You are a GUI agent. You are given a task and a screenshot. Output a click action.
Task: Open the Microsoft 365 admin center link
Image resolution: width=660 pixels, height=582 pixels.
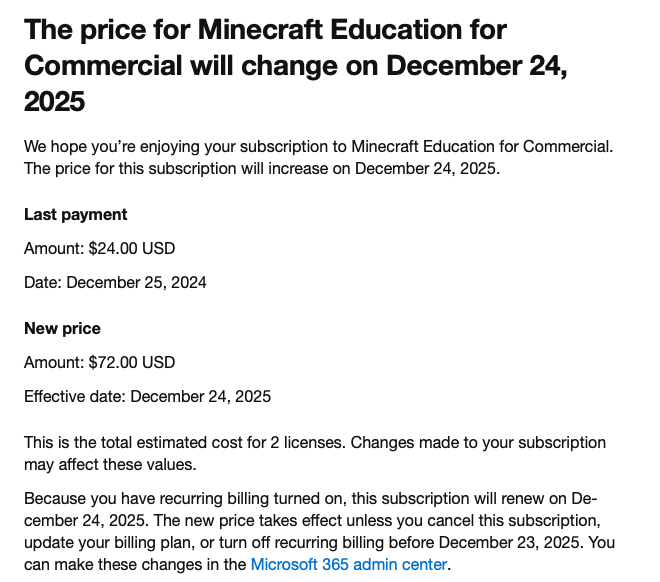349,564
